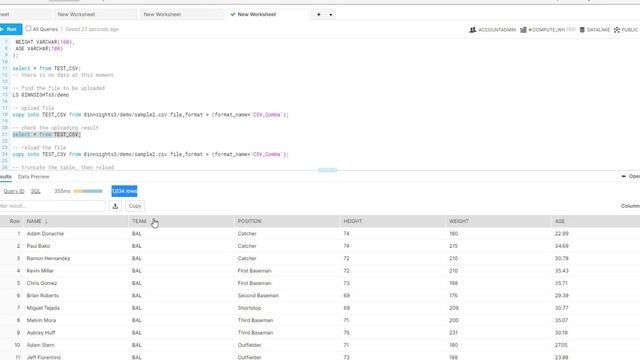Click age value 22.99
This screenshot has width=640, height=360.
point(562,234)
